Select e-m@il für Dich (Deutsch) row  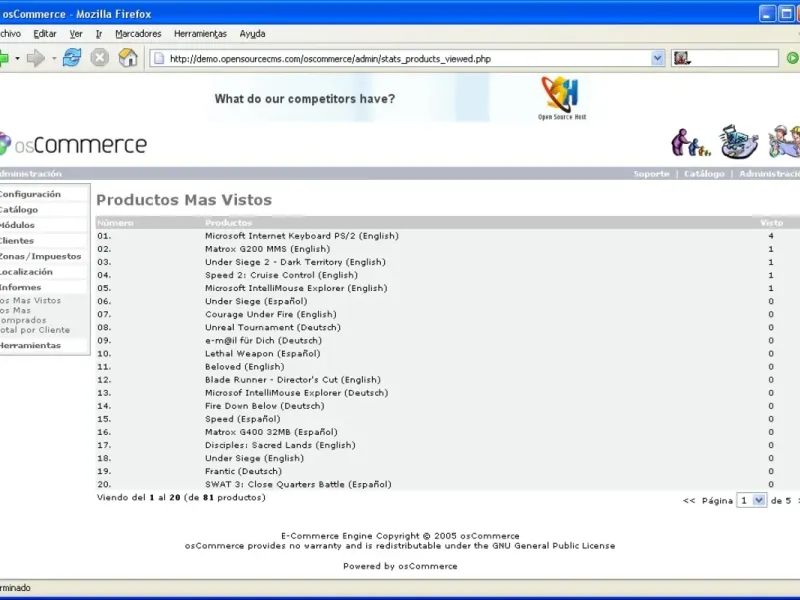(447, 341)
